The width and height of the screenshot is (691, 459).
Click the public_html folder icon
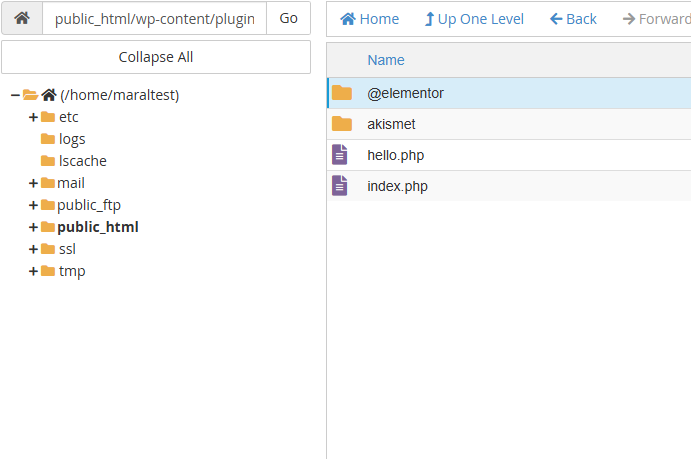tap(48, 227)
